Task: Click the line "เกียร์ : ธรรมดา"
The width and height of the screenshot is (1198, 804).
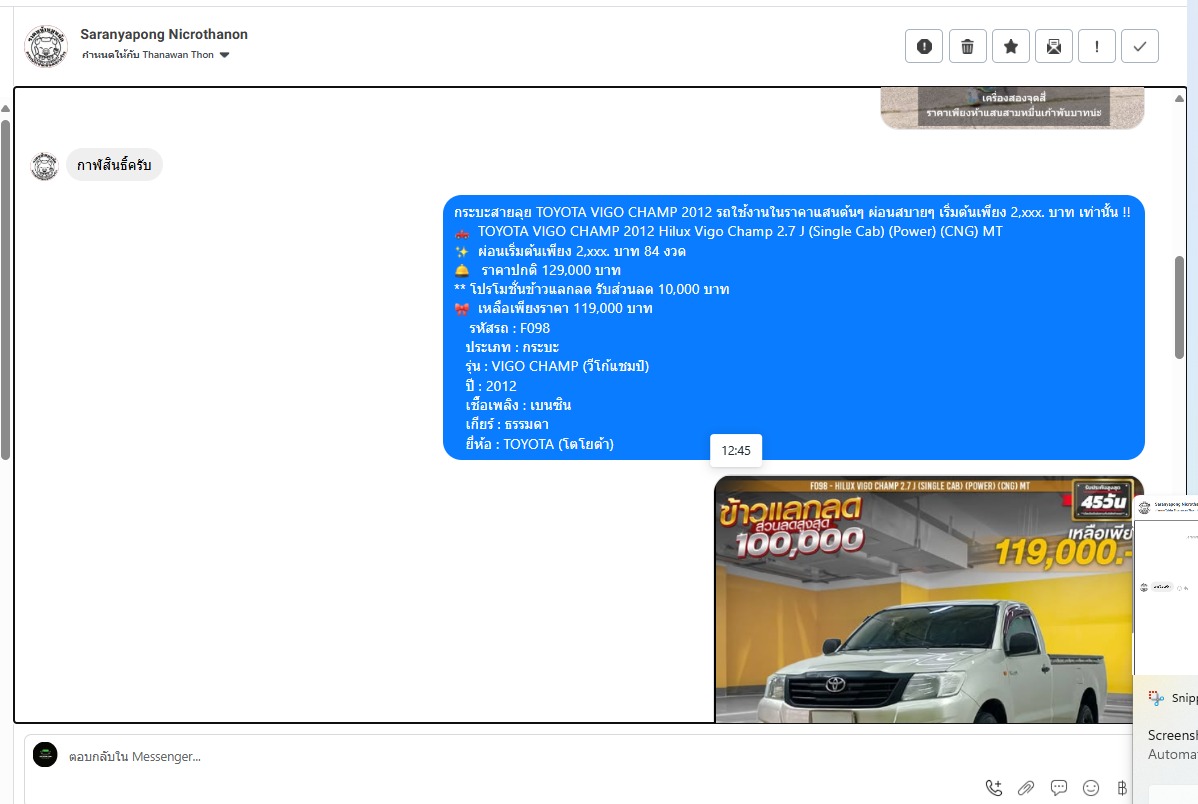Action: click(x=507, y=424)
